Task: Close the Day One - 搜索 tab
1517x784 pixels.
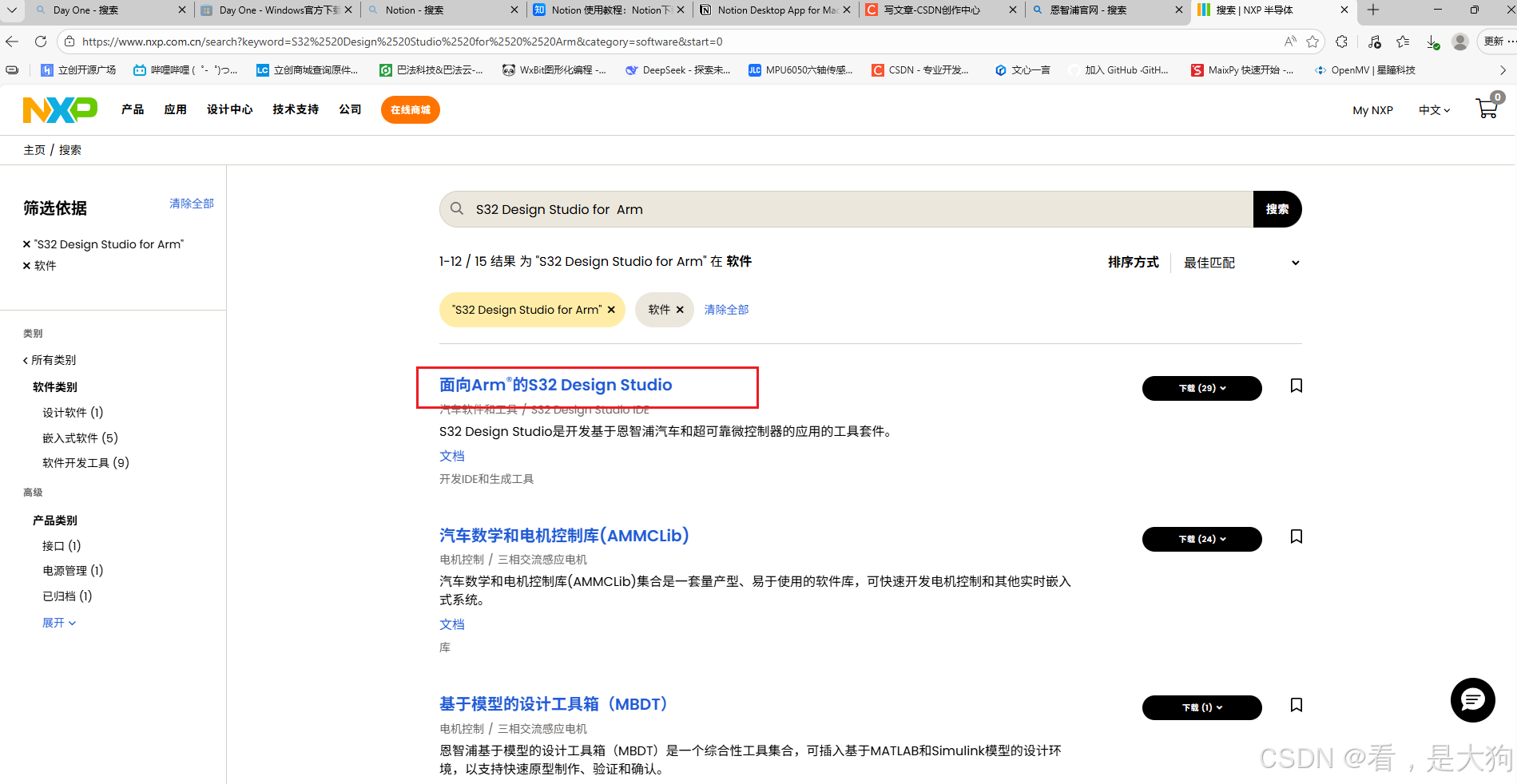Action: [182, 10]
